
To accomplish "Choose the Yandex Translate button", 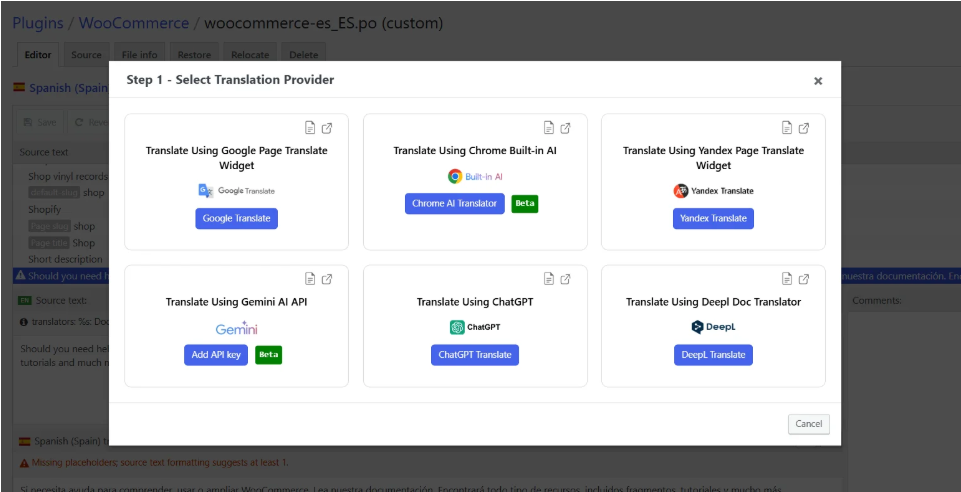I will (713, 219).
